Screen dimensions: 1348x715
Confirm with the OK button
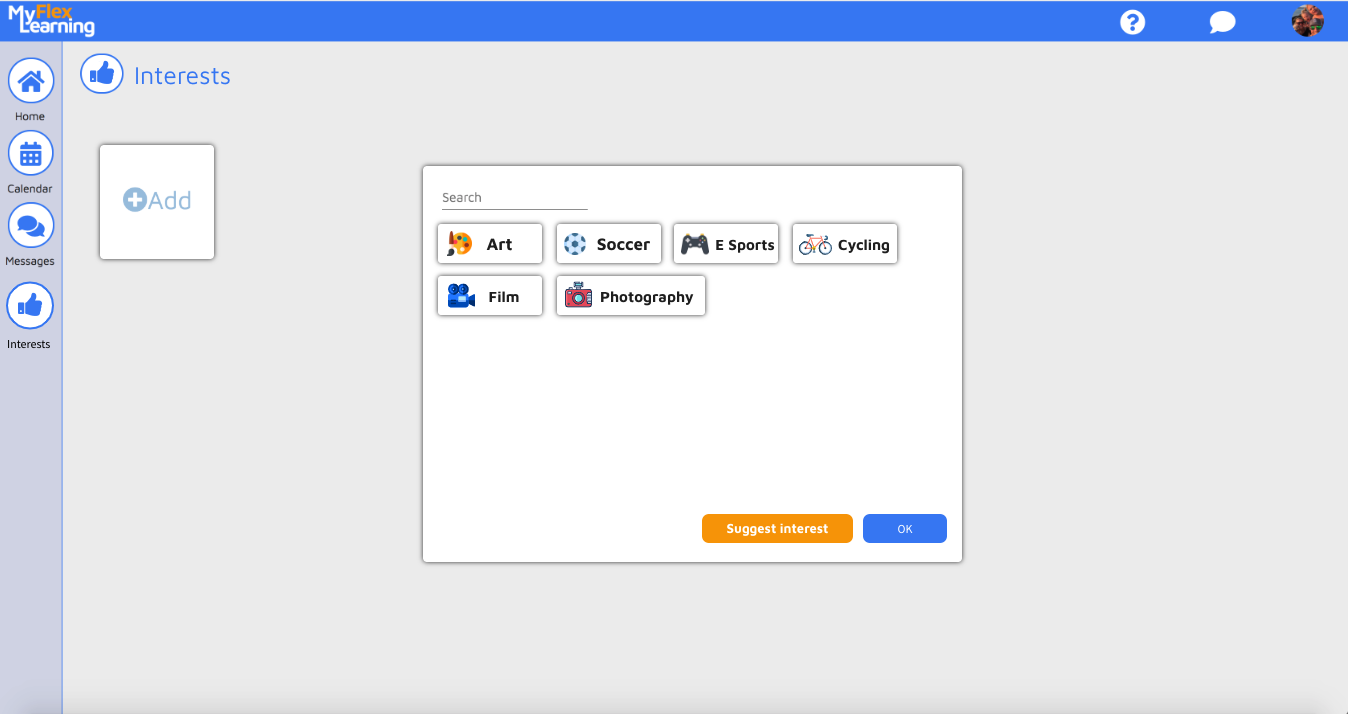pos(904,529)
